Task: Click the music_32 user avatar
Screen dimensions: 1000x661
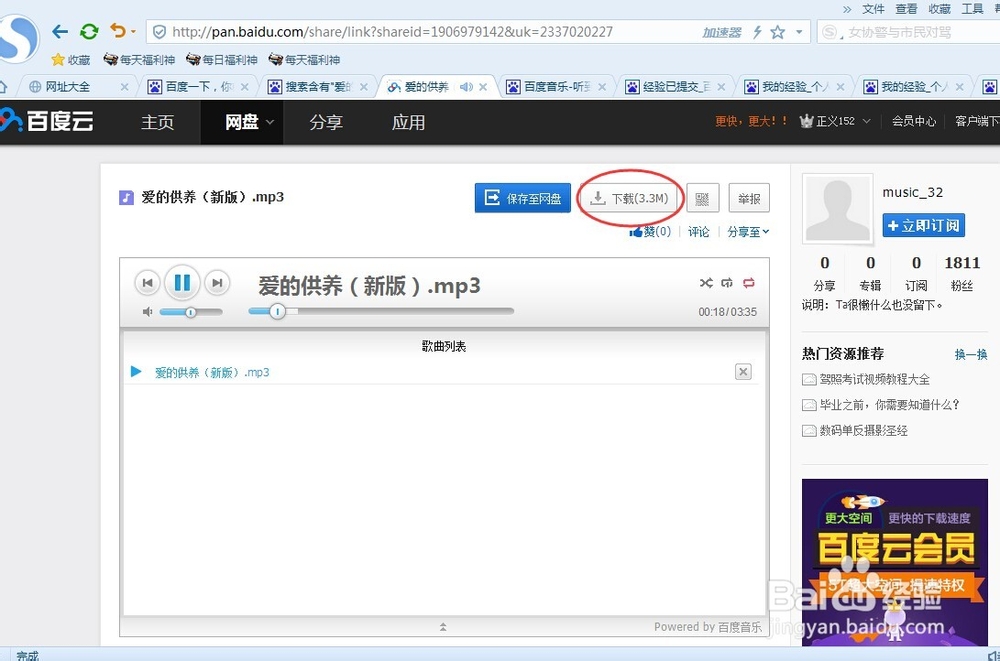Action: pyautogui.click(x=837, y=209)
